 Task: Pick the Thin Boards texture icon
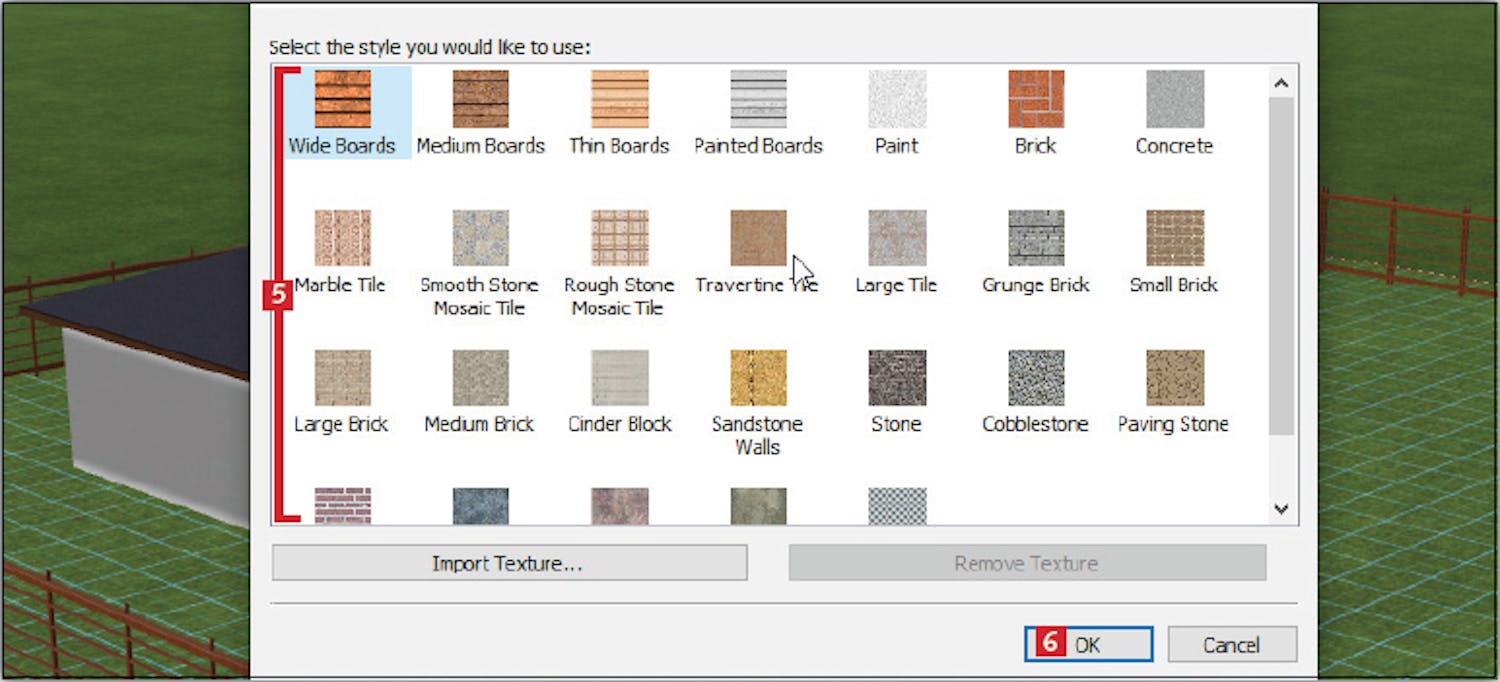[619, 99]
